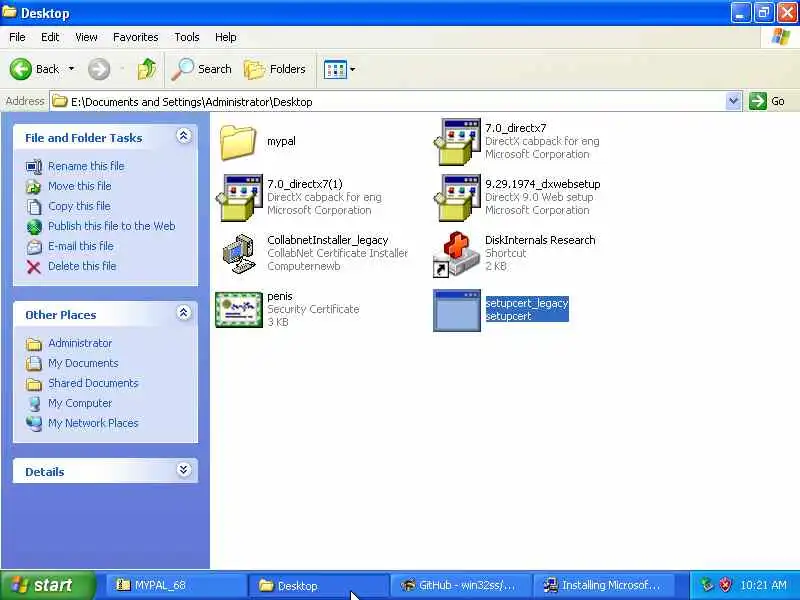Select the DiskInternals Research shortcut icon
Image resolution: width=800 pixels, height=600 pixels.
[x=457, y=254]
